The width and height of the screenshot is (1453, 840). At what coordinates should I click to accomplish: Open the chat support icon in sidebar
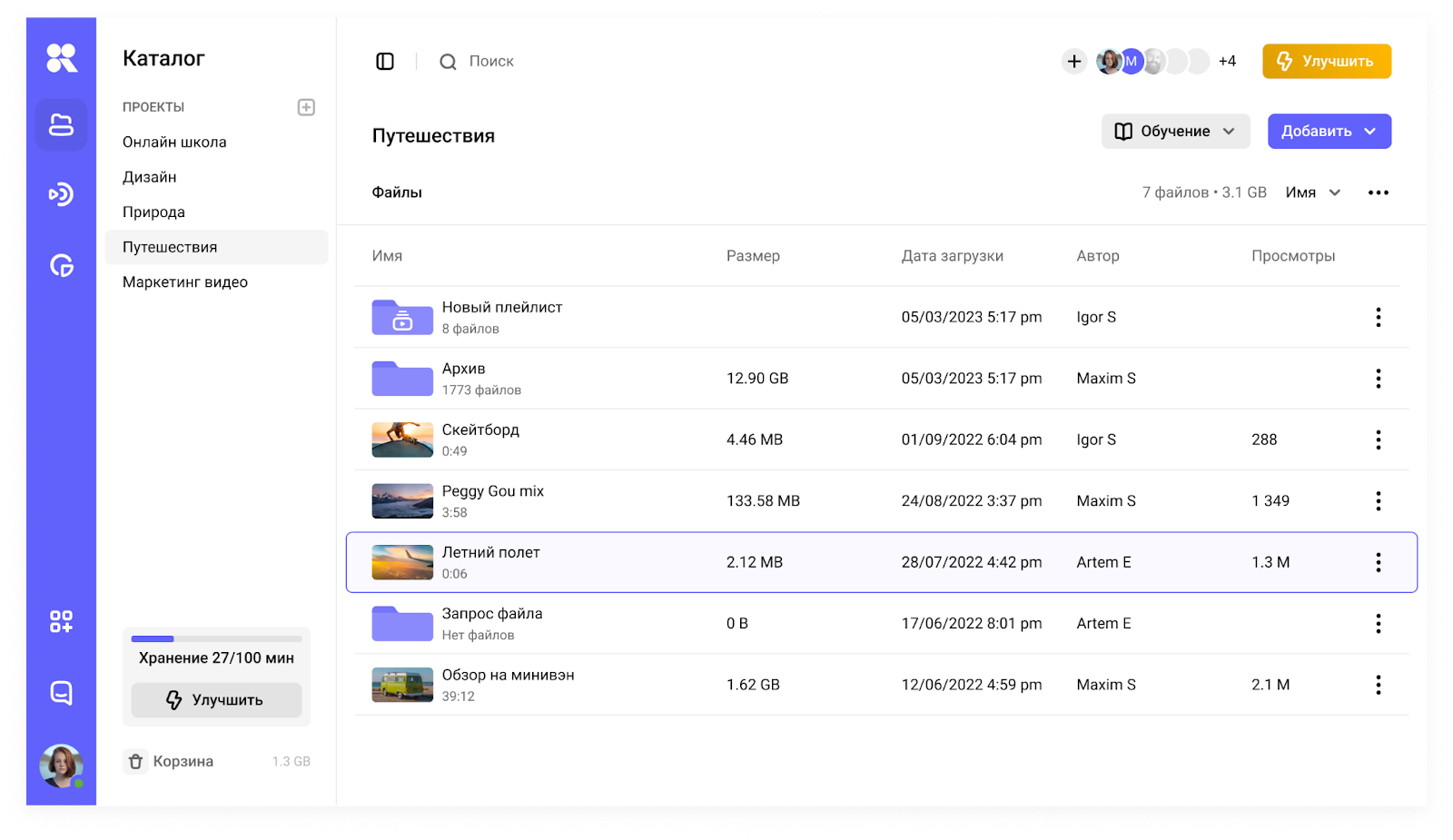pyautogui.click(x=61, y=693)
